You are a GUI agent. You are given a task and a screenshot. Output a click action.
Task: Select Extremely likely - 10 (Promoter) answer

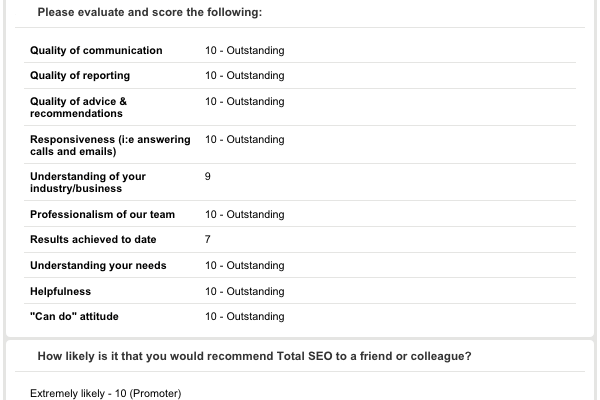click(106, 393)
